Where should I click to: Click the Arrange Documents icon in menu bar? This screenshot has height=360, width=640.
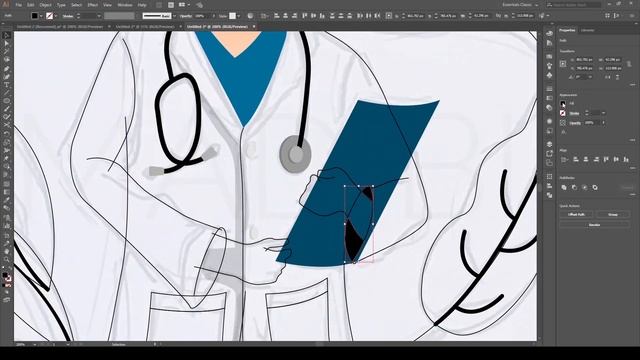point(183,5)
